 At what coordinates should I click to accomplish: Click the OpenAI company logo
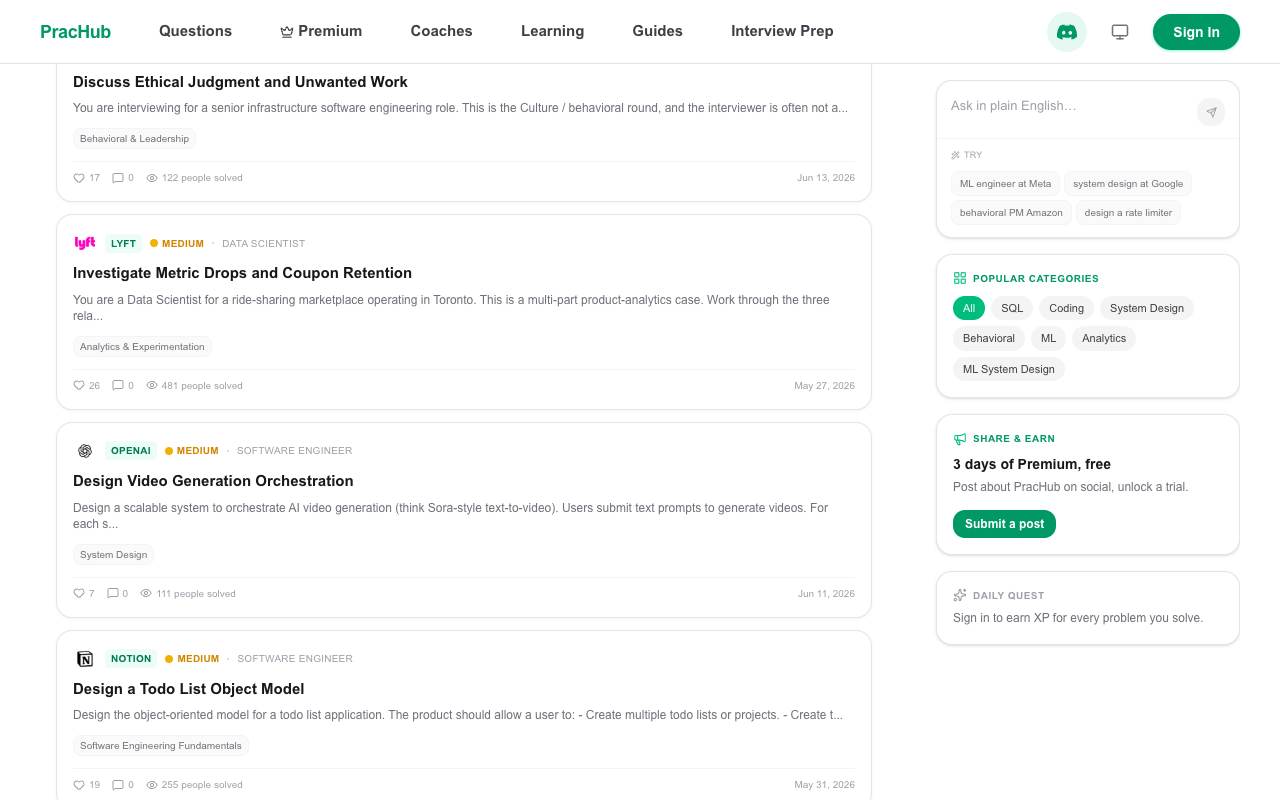(85, 451)
